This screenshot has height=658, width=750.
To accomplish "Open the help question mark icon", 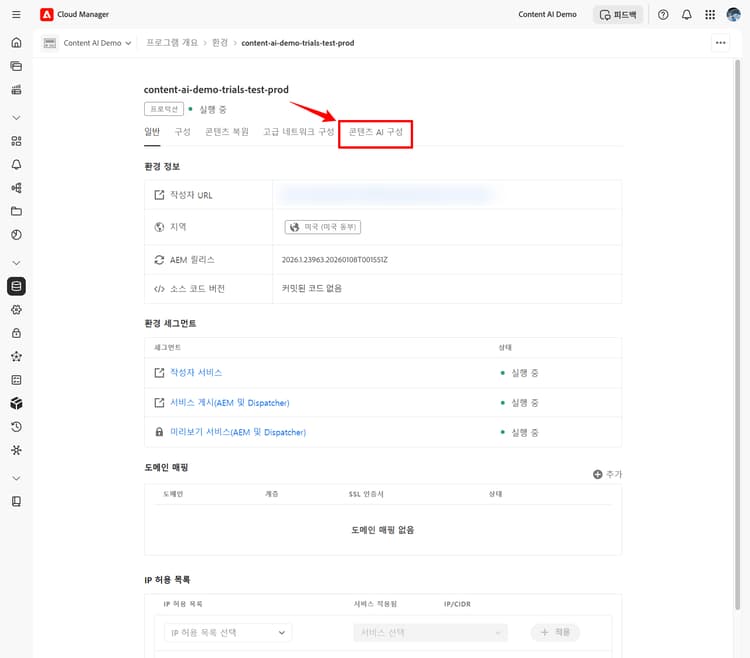I will 663,14.
